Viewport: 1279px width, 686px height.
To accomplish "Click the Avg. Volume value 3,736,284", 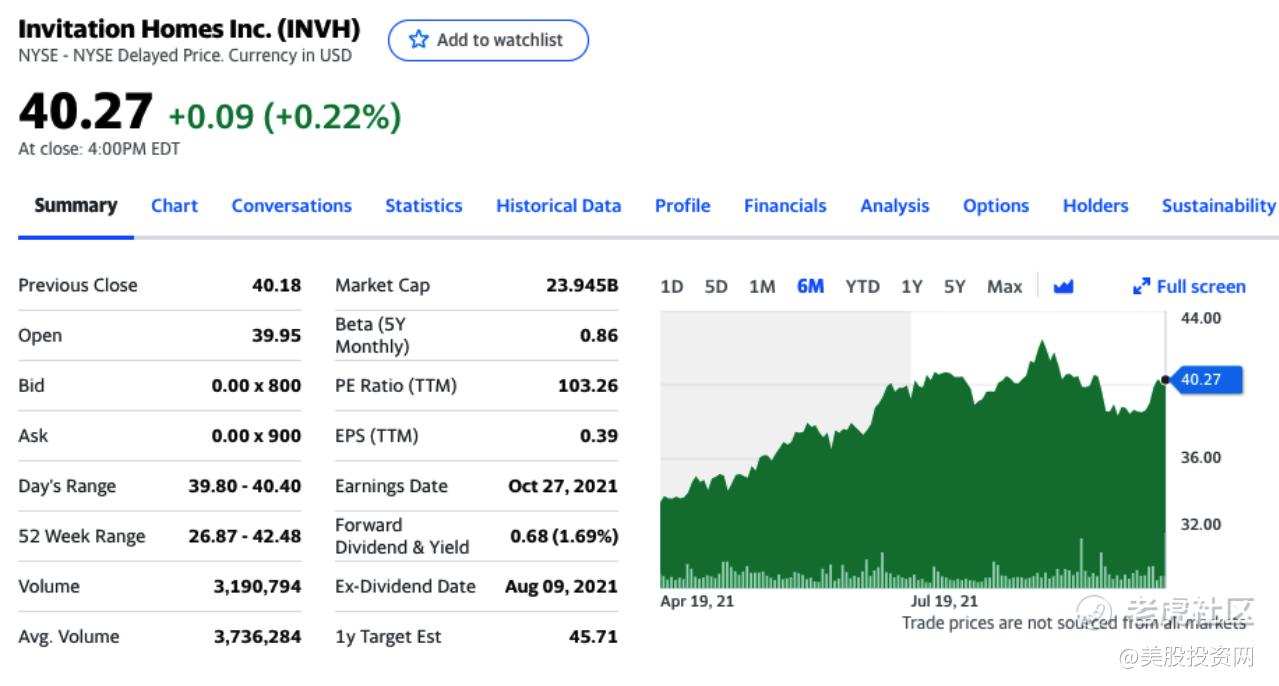I will point(257,637).
